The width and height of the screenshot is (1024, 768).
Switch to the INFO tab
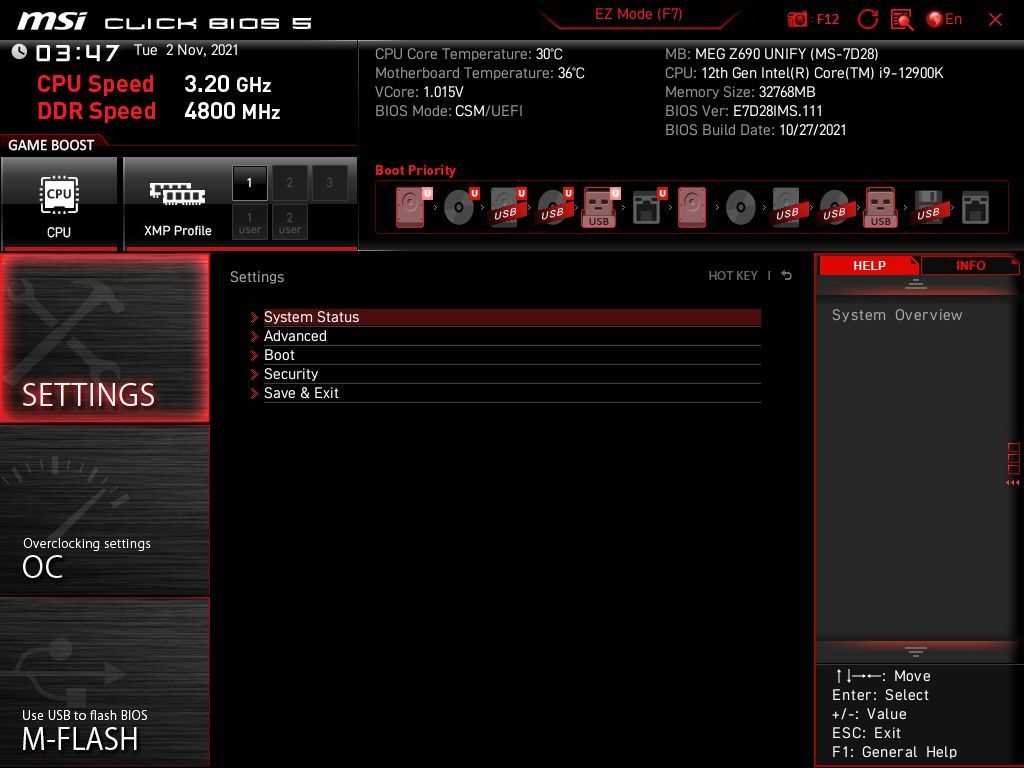pyautogui.click(x=970, y=266)
